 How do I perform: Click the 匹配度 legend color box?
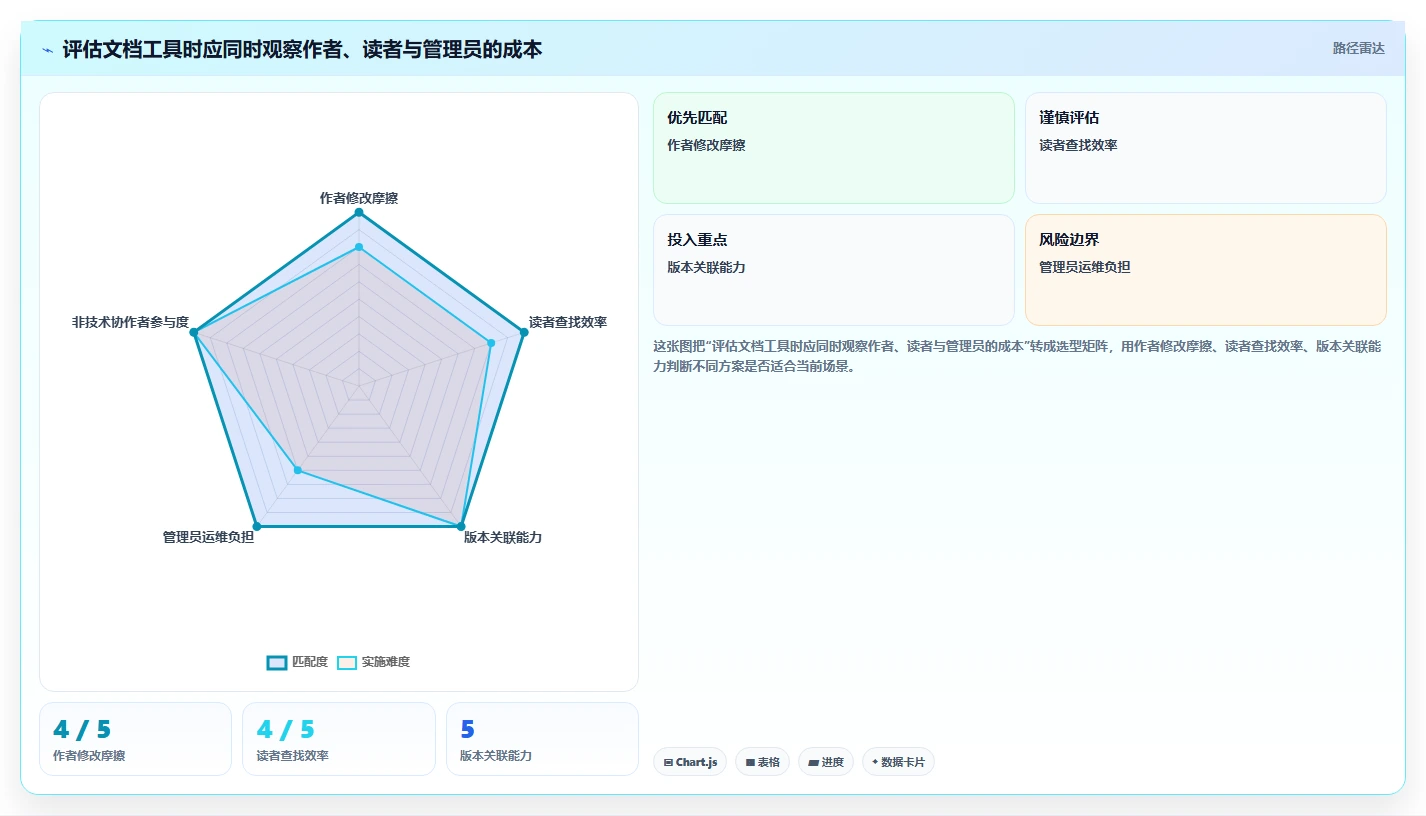277,662
